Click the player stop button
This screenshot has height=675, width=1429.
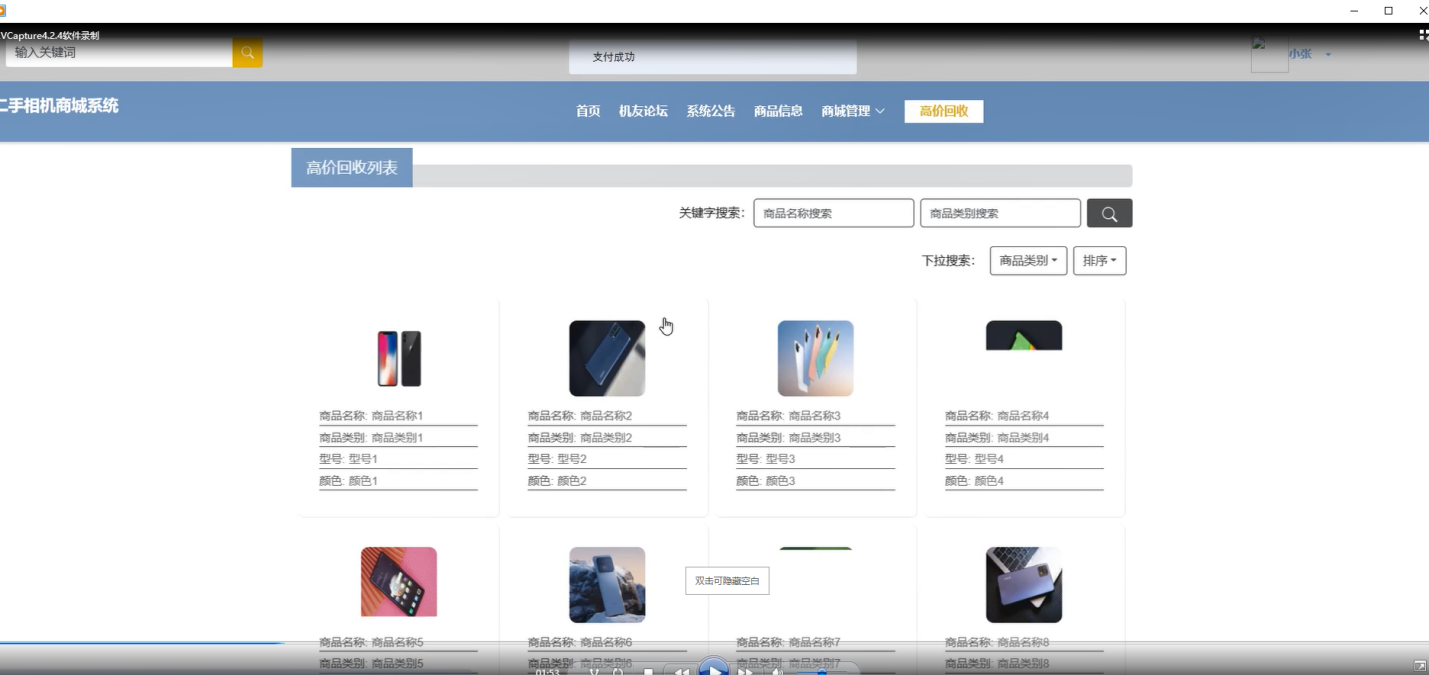coord(648,671)
